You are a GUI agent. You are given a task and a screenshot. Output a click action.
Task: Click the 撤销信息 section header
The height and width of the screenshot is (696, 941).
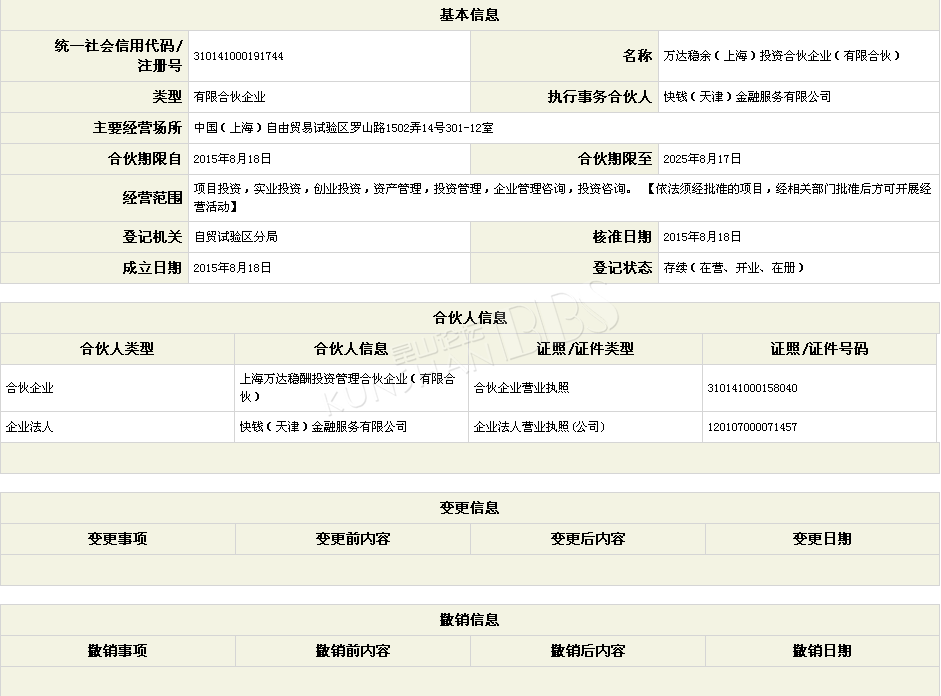pyautogui.click(x=469, y=620)
